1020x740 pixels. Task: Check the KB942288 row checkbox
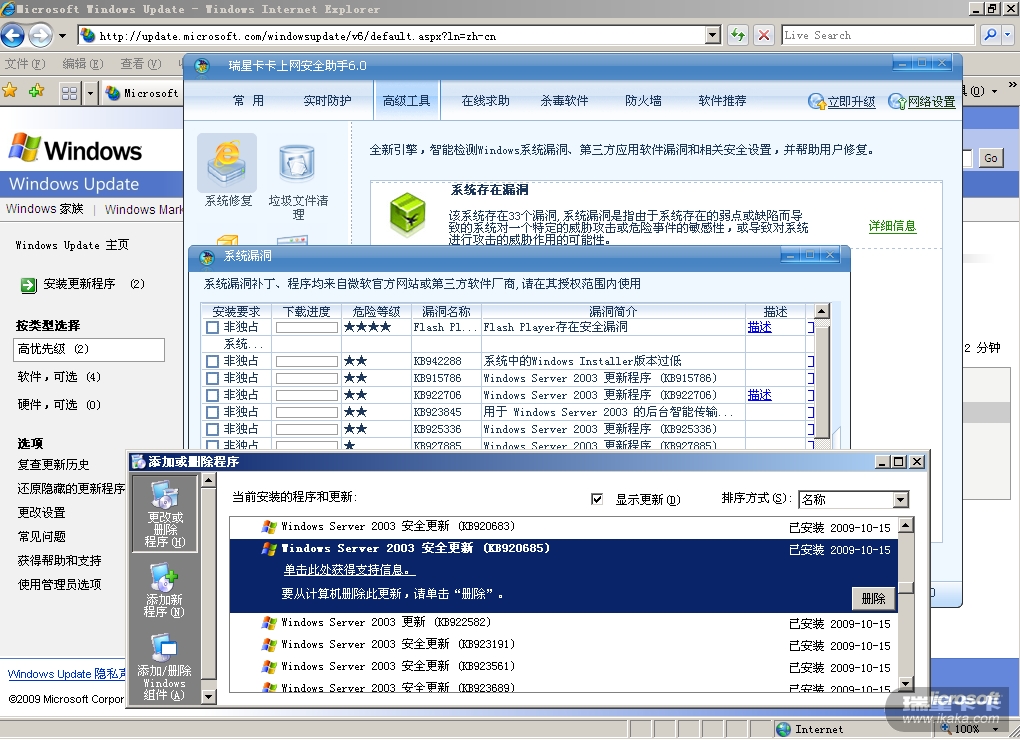212,361
